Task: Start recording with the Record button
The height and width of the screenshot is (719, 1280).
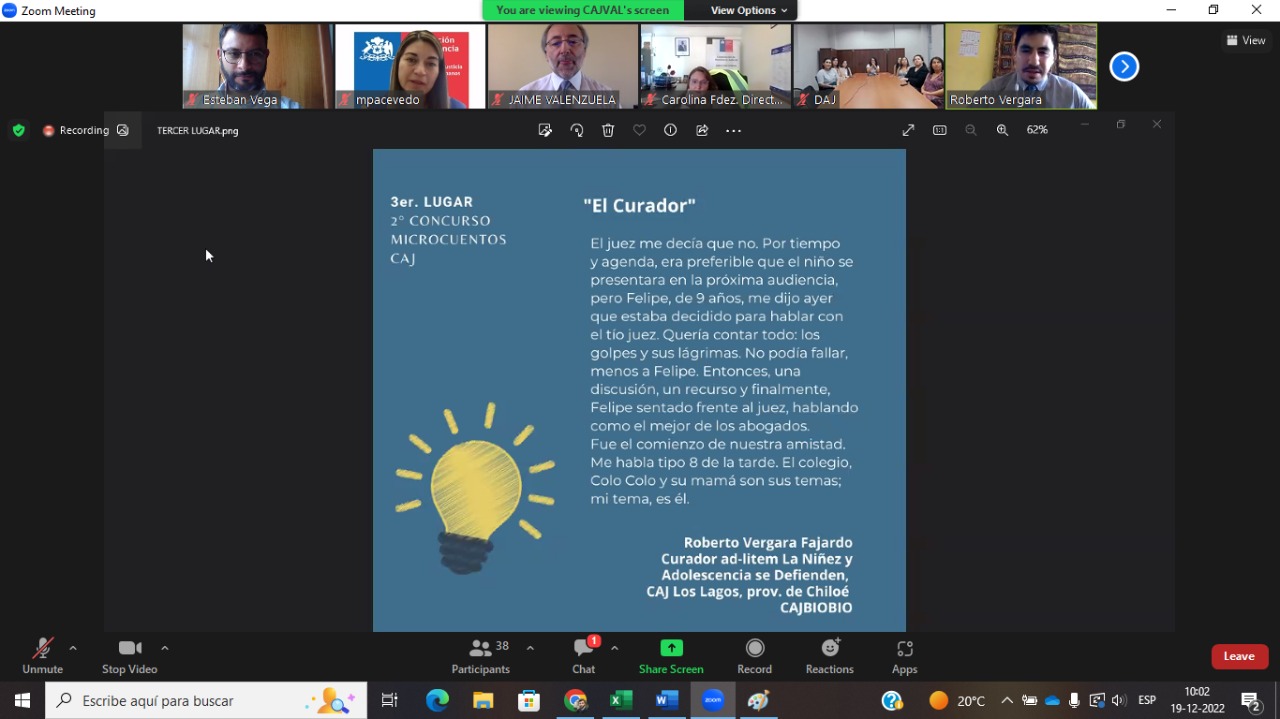Action: coord(754,655)
